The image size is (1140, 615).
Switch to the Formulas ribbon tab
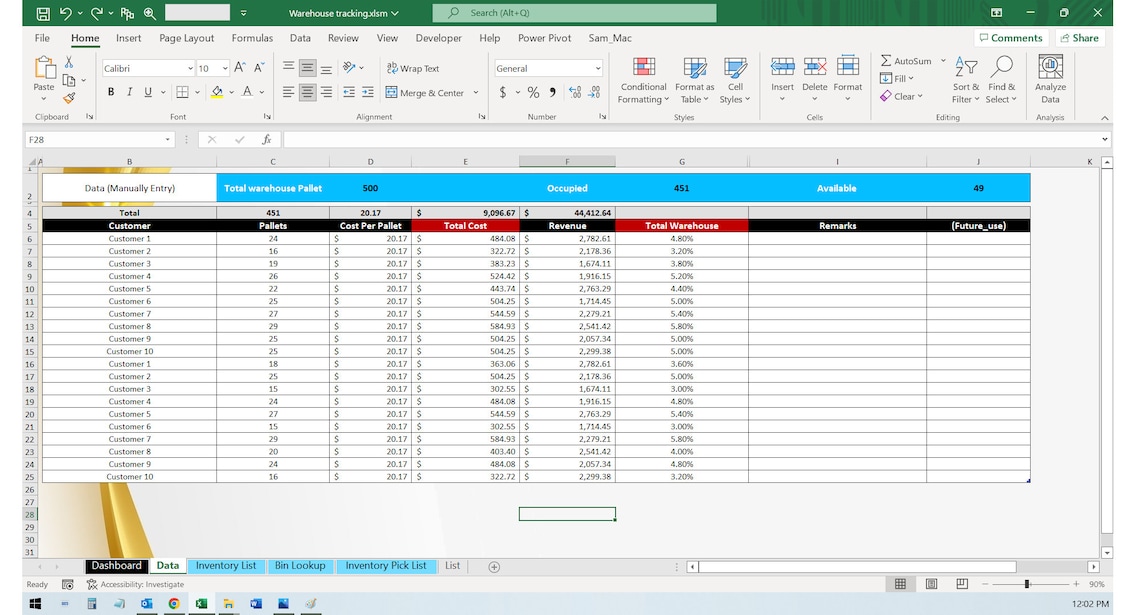pyautogui.click(x=252, y=38)
